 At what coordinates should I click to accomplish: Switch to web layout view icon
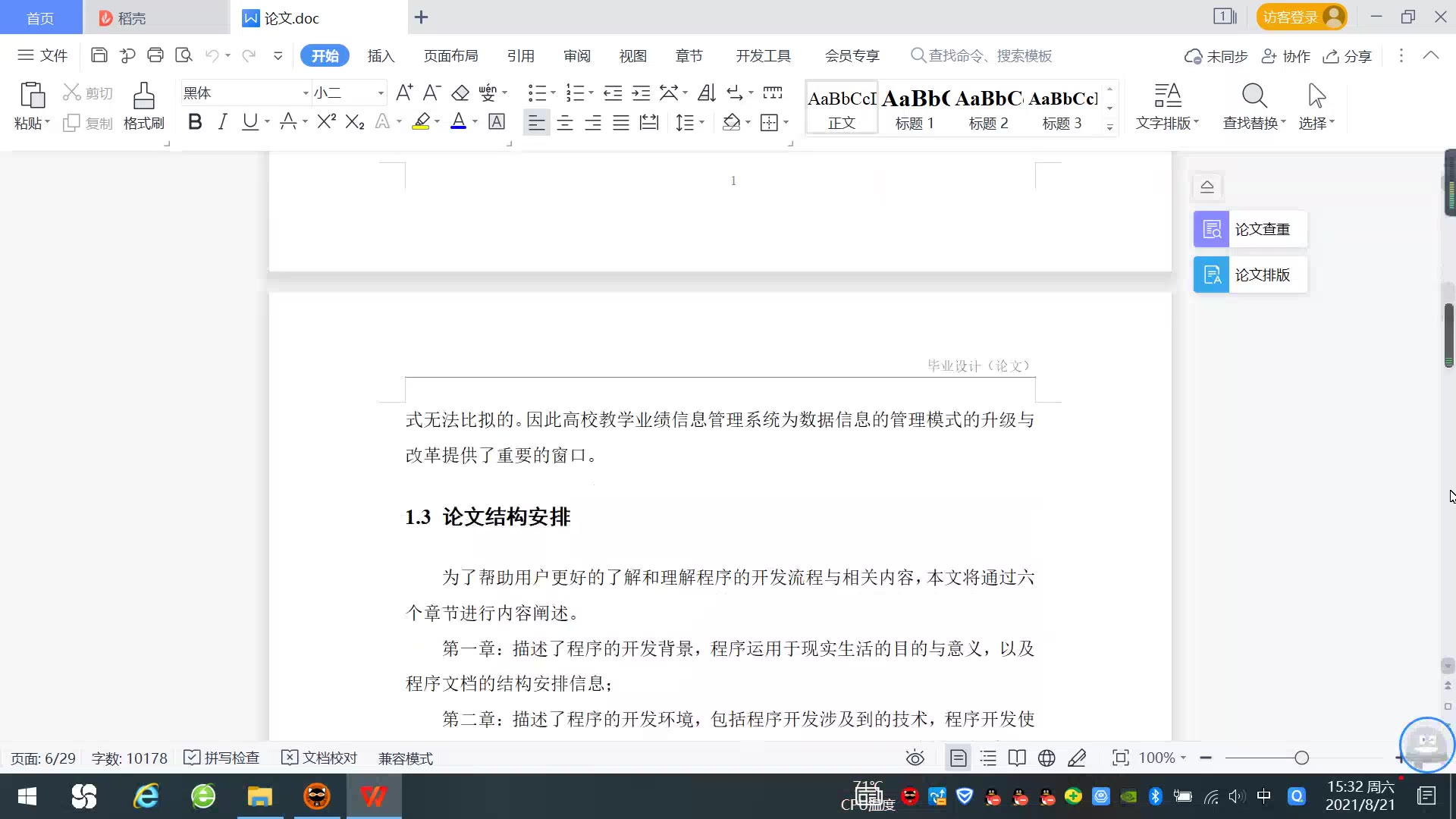pos(1046,758)
